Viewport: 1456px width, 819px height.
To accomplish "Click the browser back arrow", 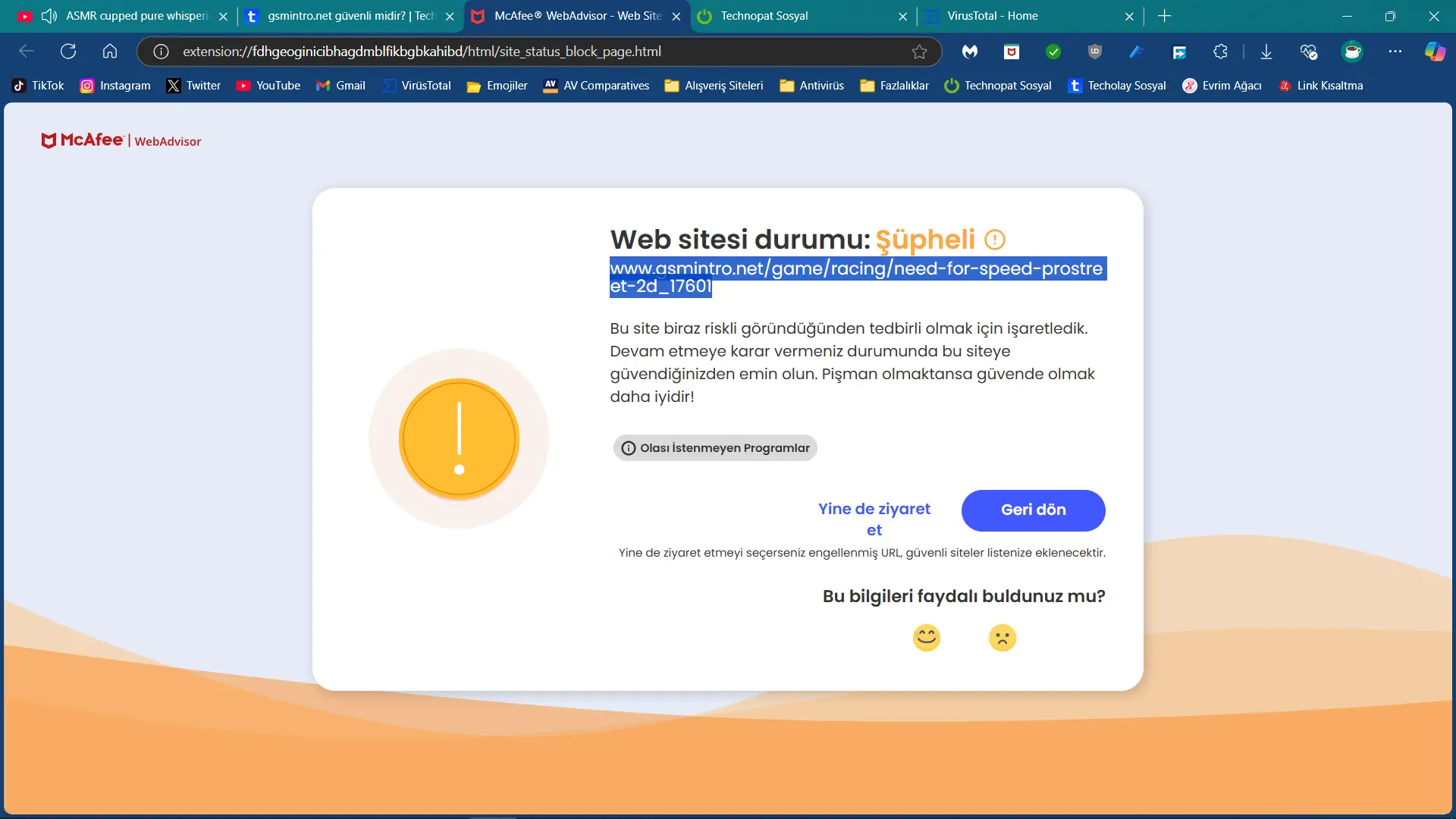I will coord(27,52).
